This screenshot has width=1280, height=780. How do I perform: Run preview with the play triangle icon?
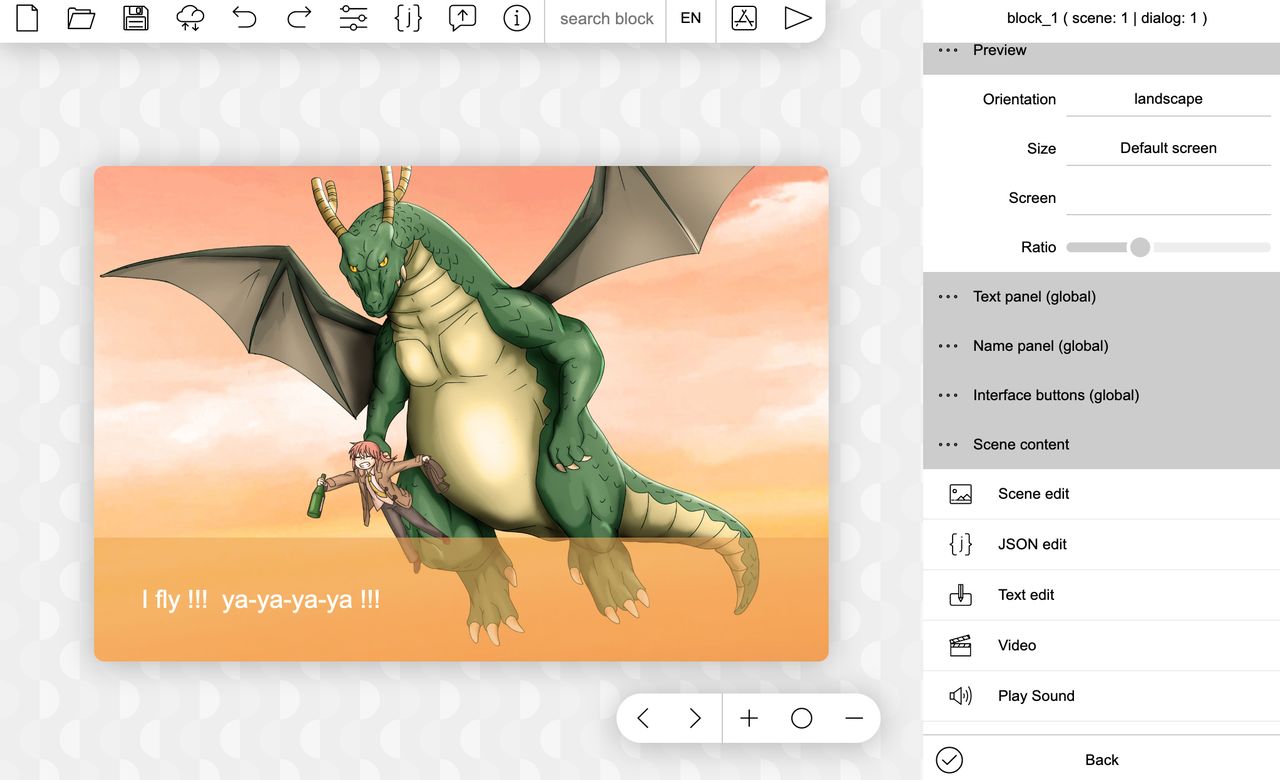pyautogui.click(x=797, y=18)
